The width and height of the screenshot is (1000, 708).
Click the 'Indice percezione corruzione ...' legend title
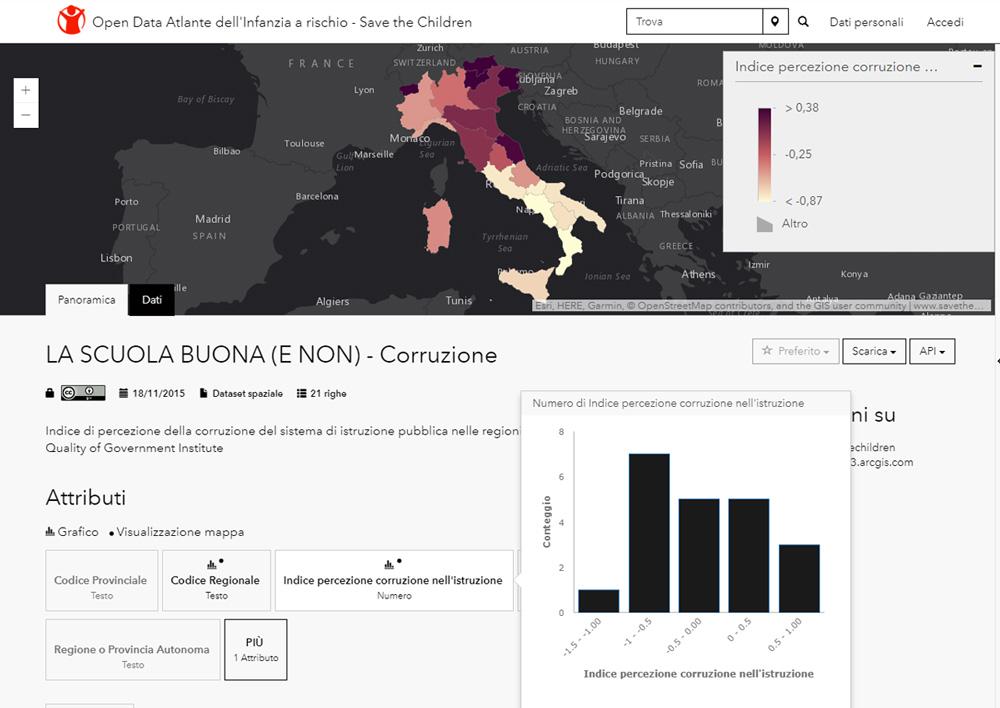click(836, 67)
